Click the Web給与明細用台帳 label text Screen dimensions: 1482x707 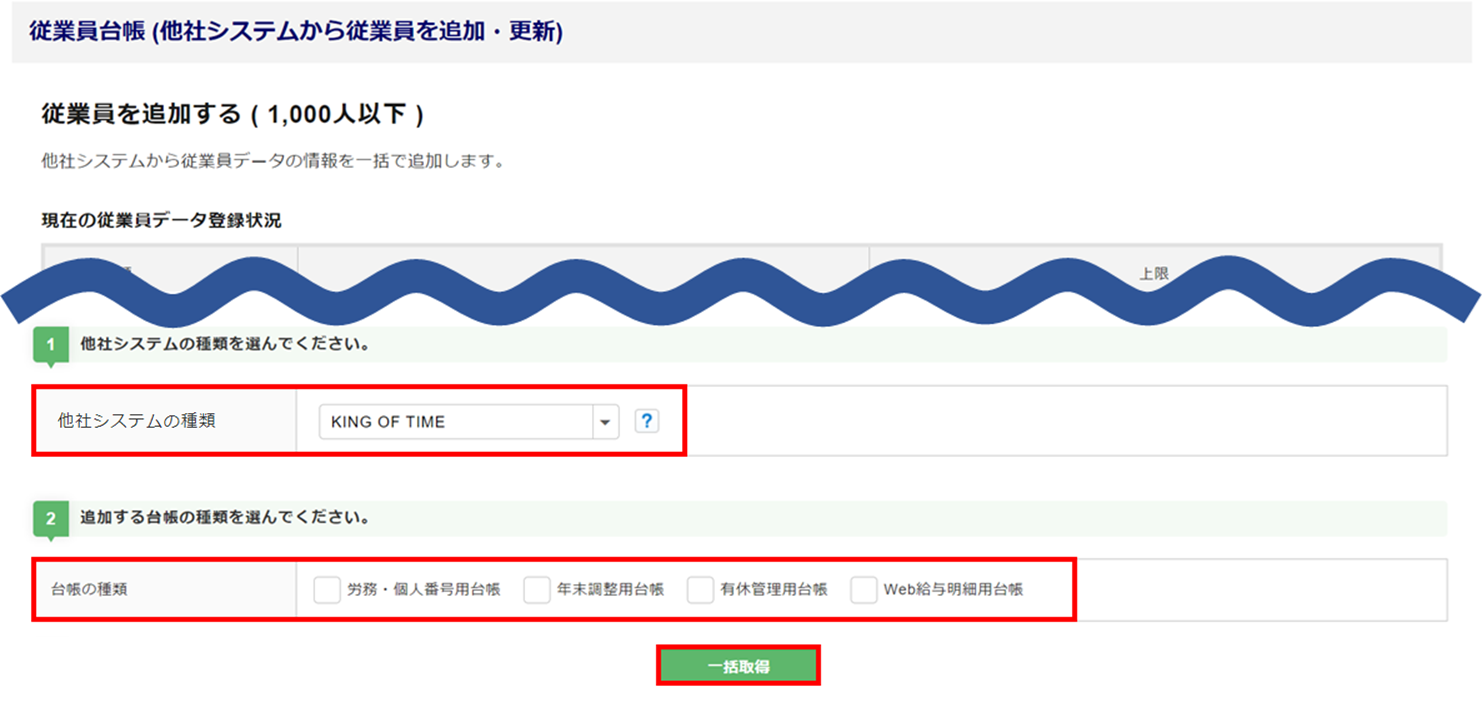[x=953, y=590]
